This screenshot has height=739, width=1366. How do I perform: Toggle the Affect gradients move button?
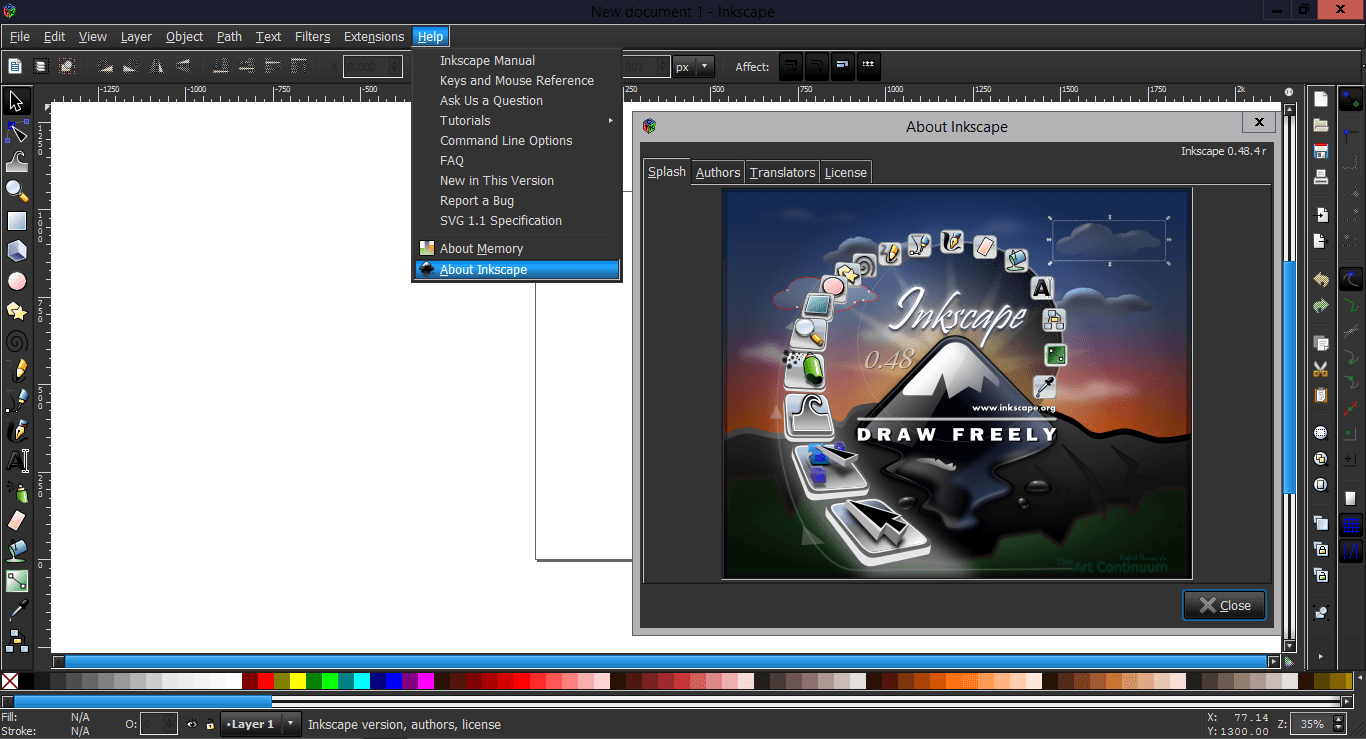[x=843, y=67]
